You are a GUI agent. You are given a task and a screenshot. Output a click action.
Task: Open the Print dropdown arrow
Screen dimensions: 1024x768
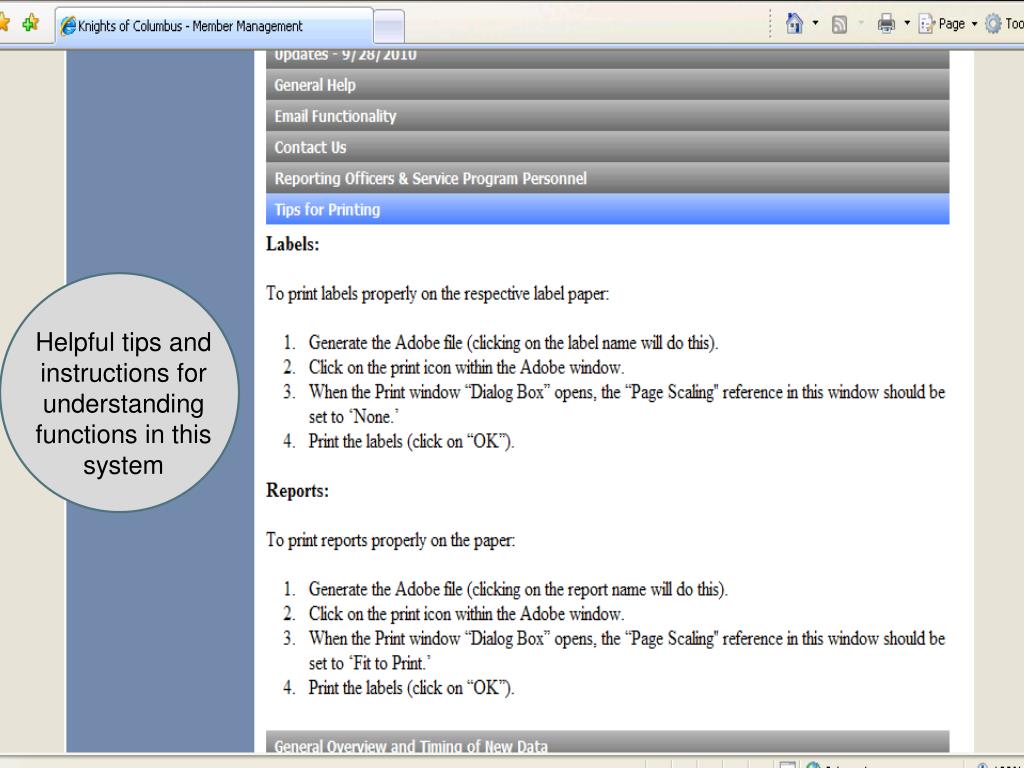[906, 24]
